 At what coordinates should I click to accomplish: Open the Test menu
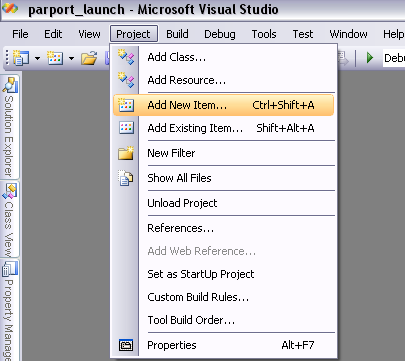click(x=303, y=34)
